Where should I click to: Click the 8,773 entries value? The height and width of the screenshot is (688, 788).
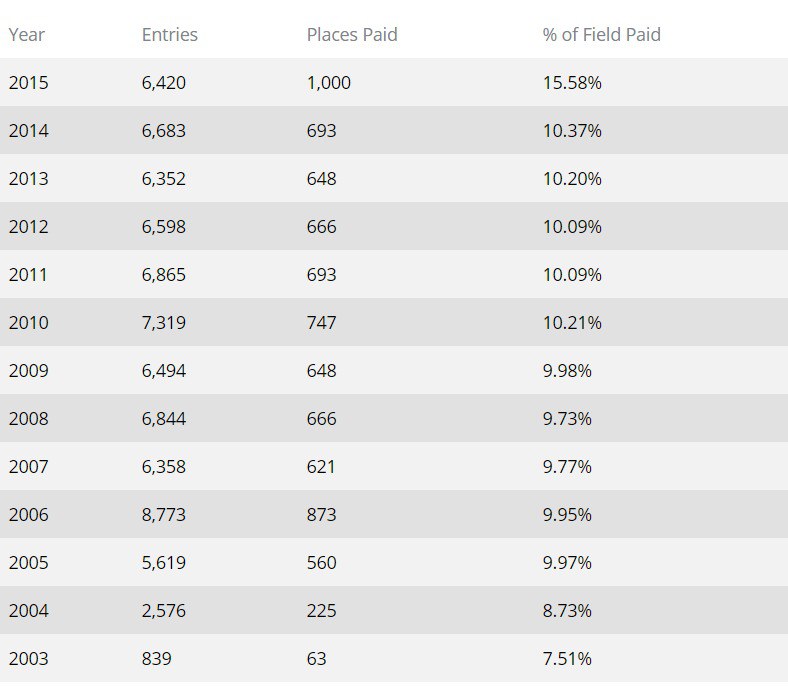[x=164, y=515]
